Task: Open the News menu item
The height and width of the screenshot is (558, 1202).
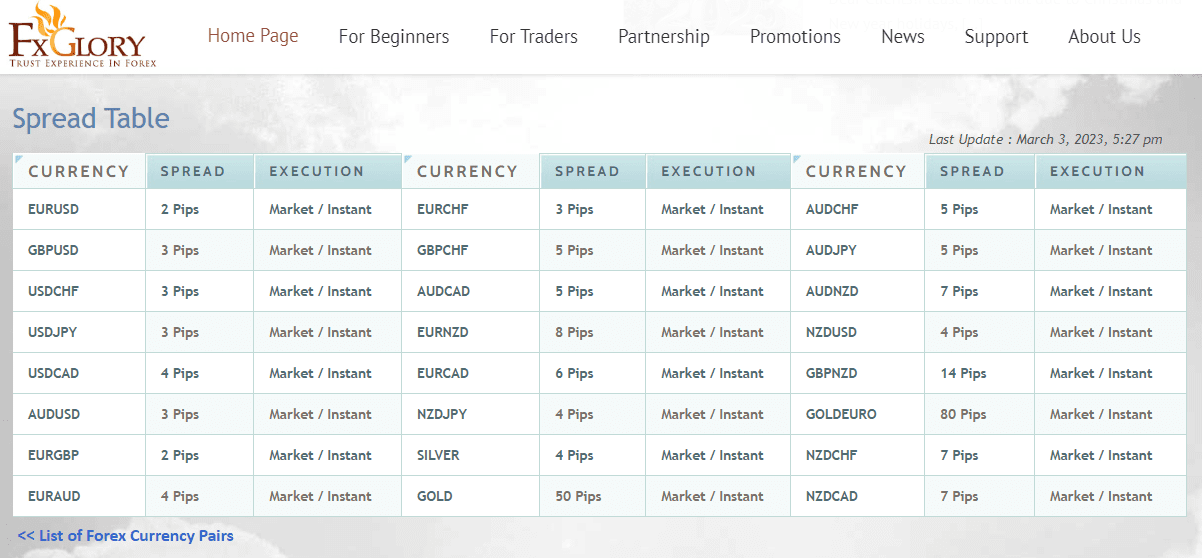Action: (903, 37)
